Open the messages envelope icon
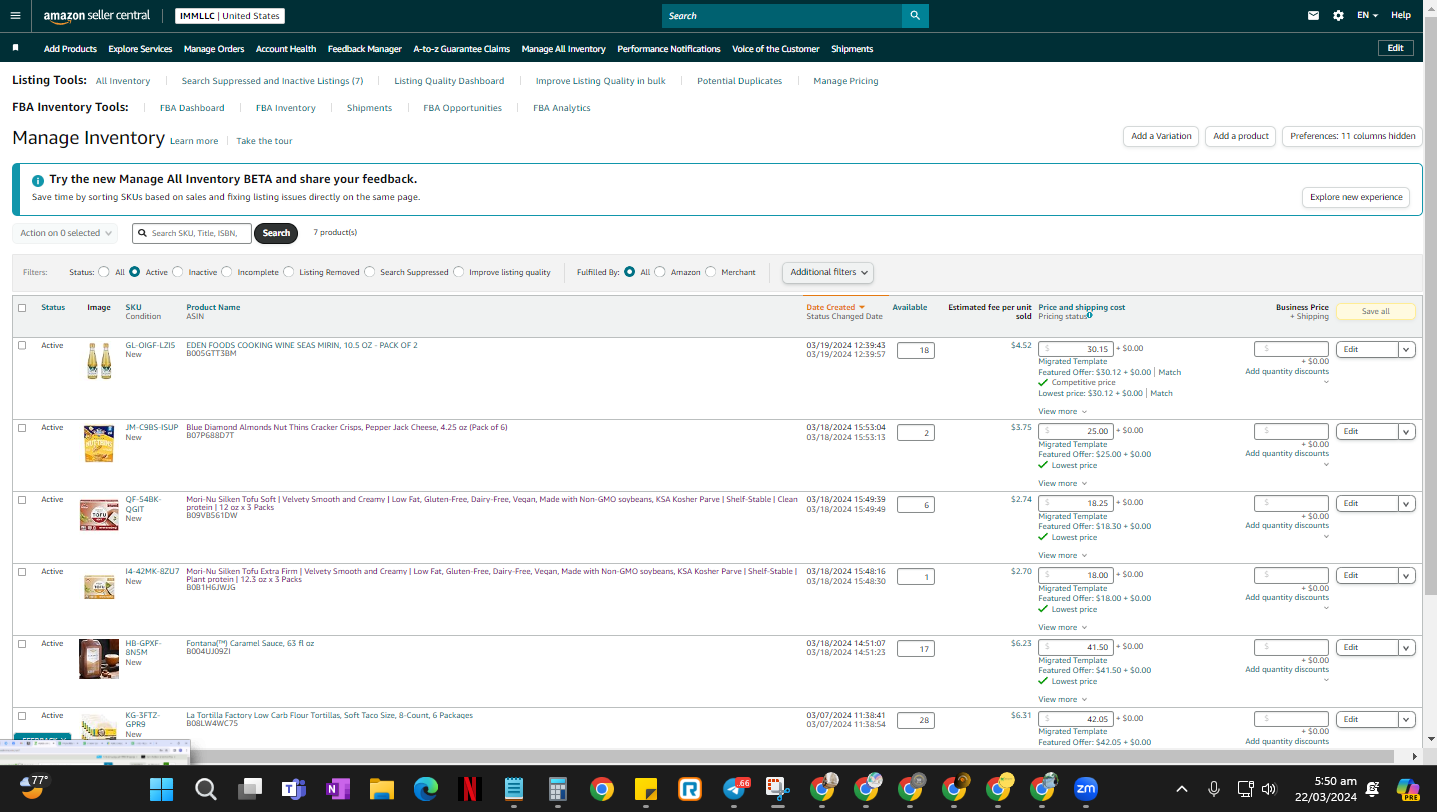This screenshot has height=812, width=1437. 1314,16
